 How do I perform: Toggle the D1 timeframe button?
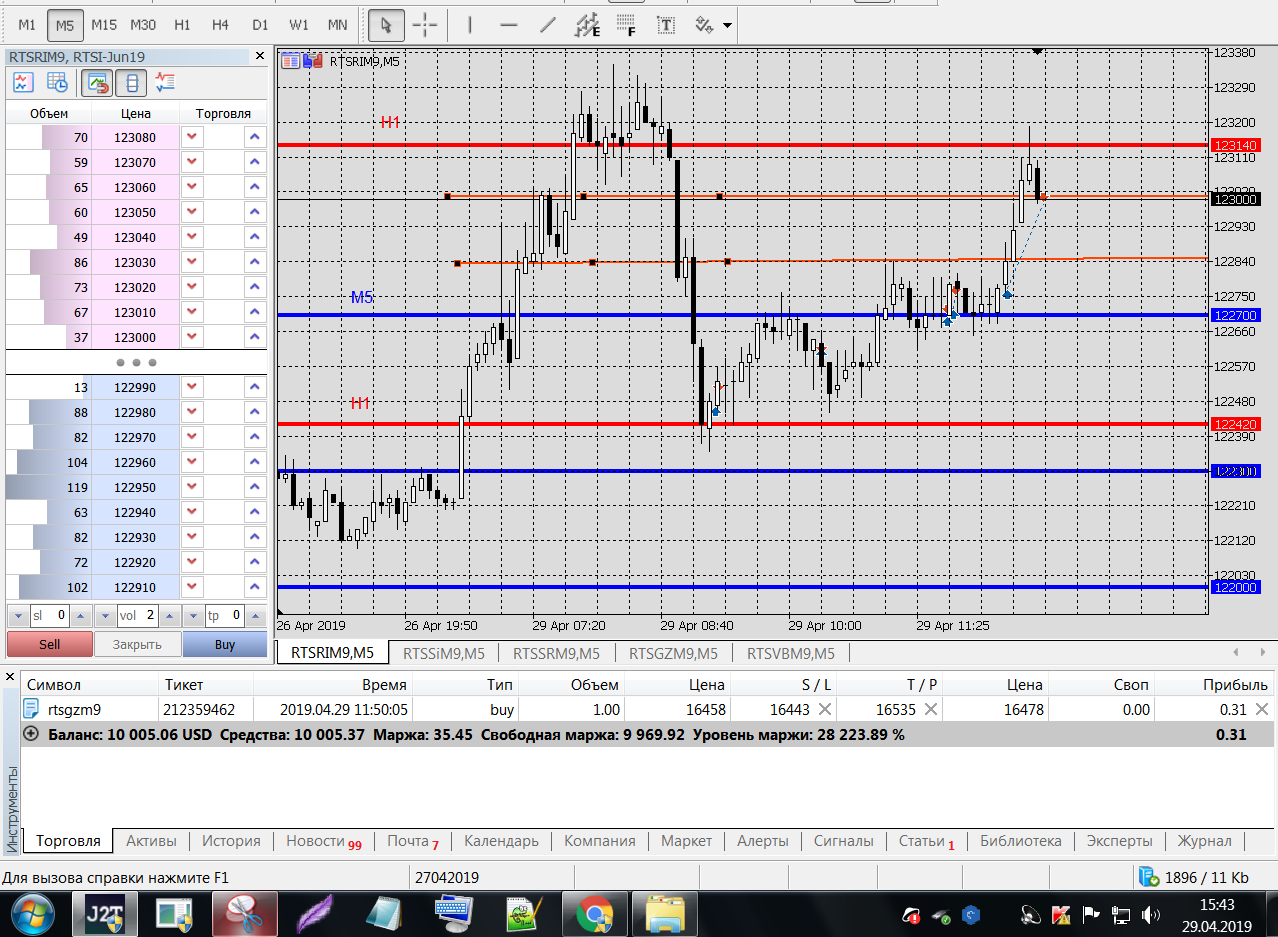[260, 25]
